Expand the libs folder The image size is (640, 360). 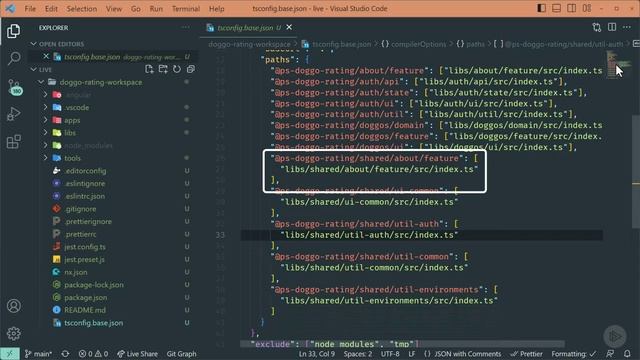45,133
